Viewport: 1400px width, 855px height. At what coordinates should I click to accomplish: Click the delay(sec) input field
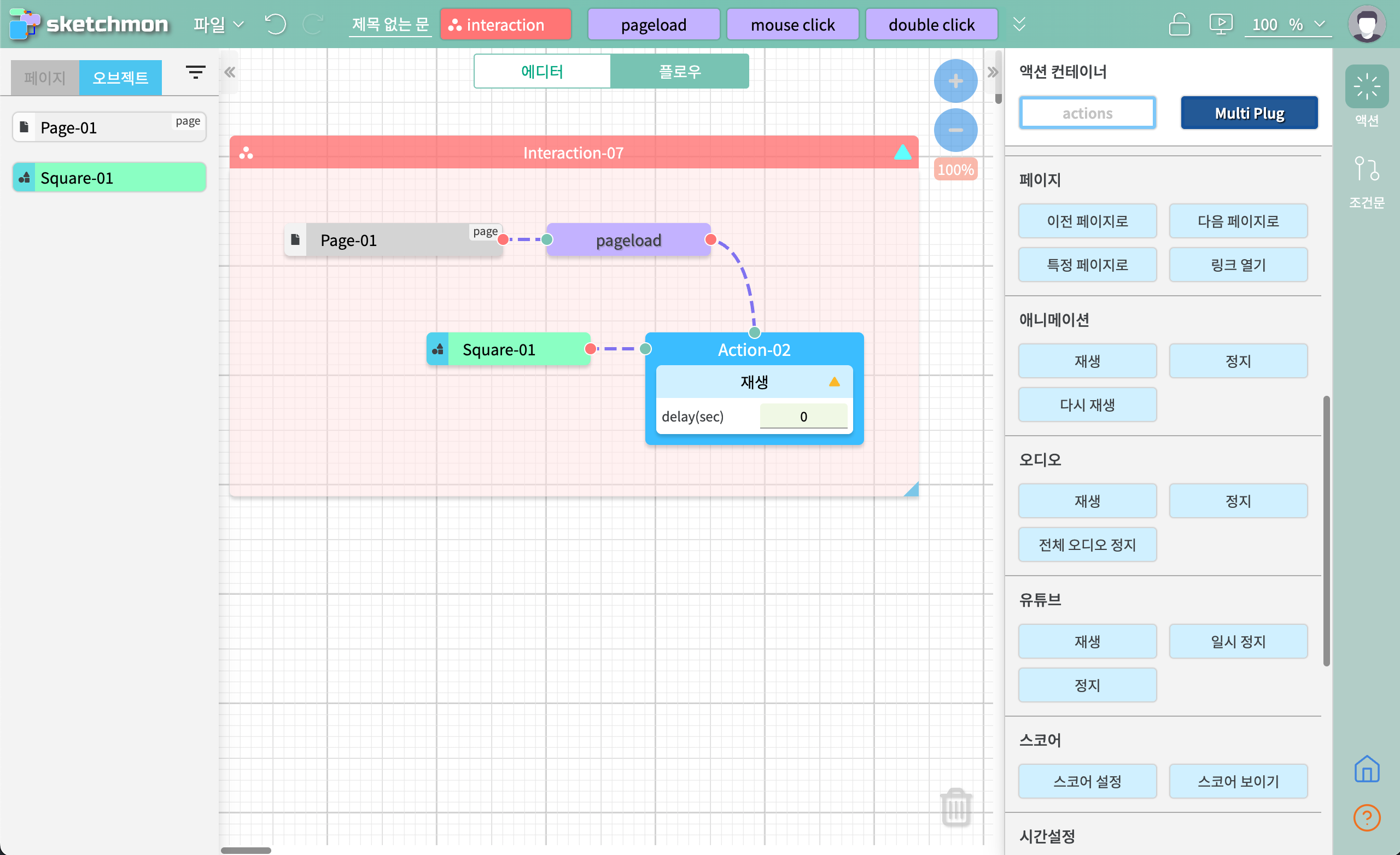(803, 417)
